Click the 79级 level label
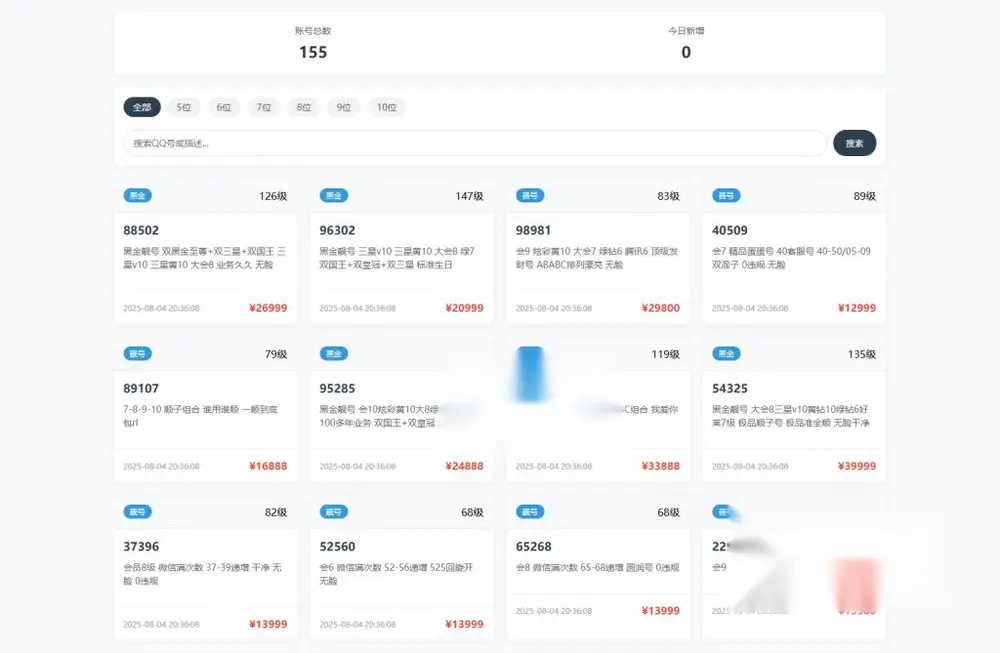The width and height of the screenshot is (1000, 653). point(276,355)
